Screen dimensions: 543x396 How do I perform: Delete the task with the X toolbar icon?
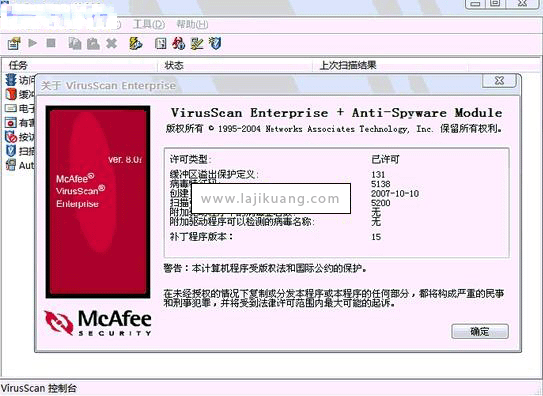pyautogui.click(x=112, y=44)
